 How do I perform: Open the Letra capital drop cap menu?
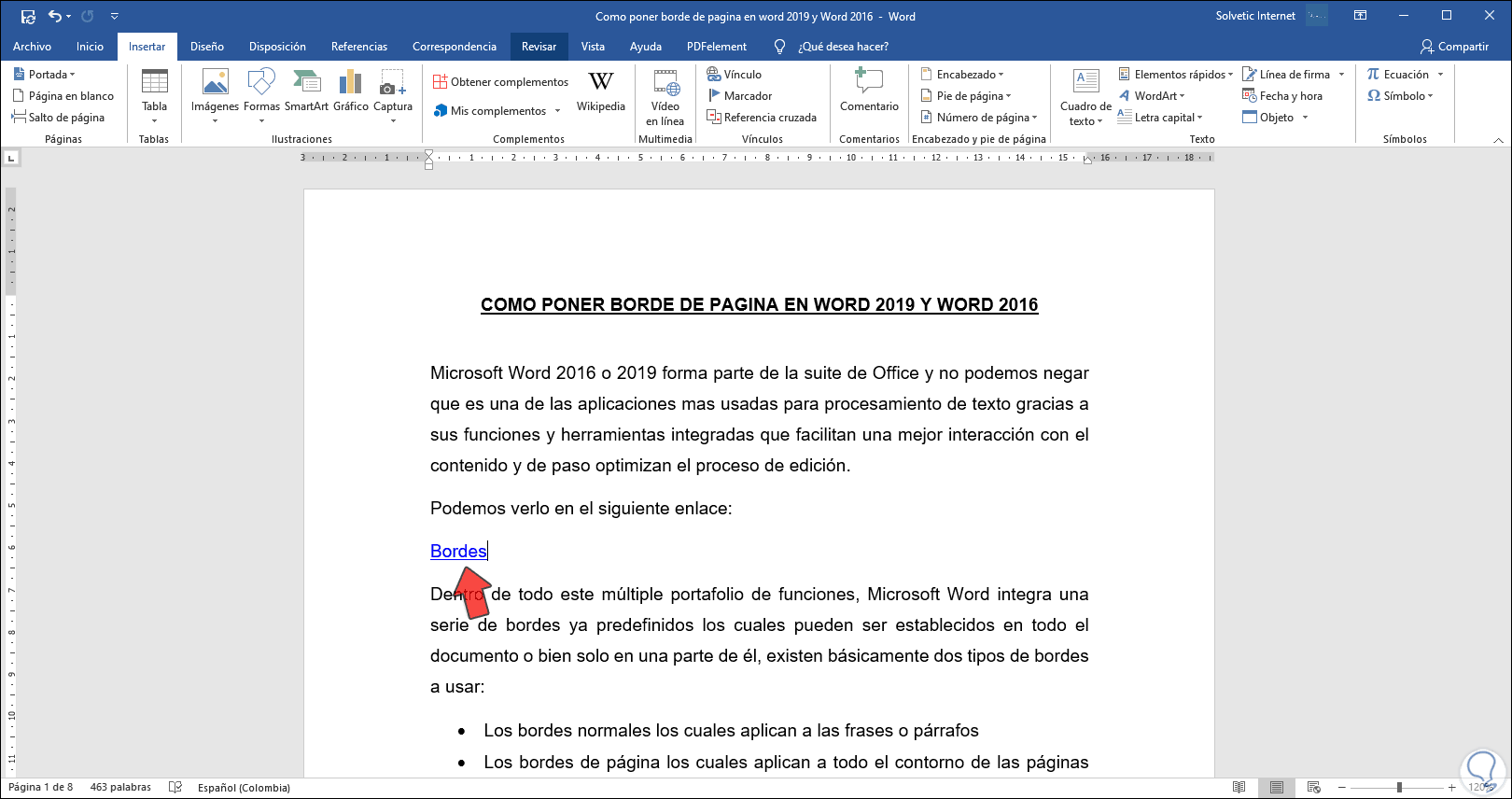[x=1161, y=118]
